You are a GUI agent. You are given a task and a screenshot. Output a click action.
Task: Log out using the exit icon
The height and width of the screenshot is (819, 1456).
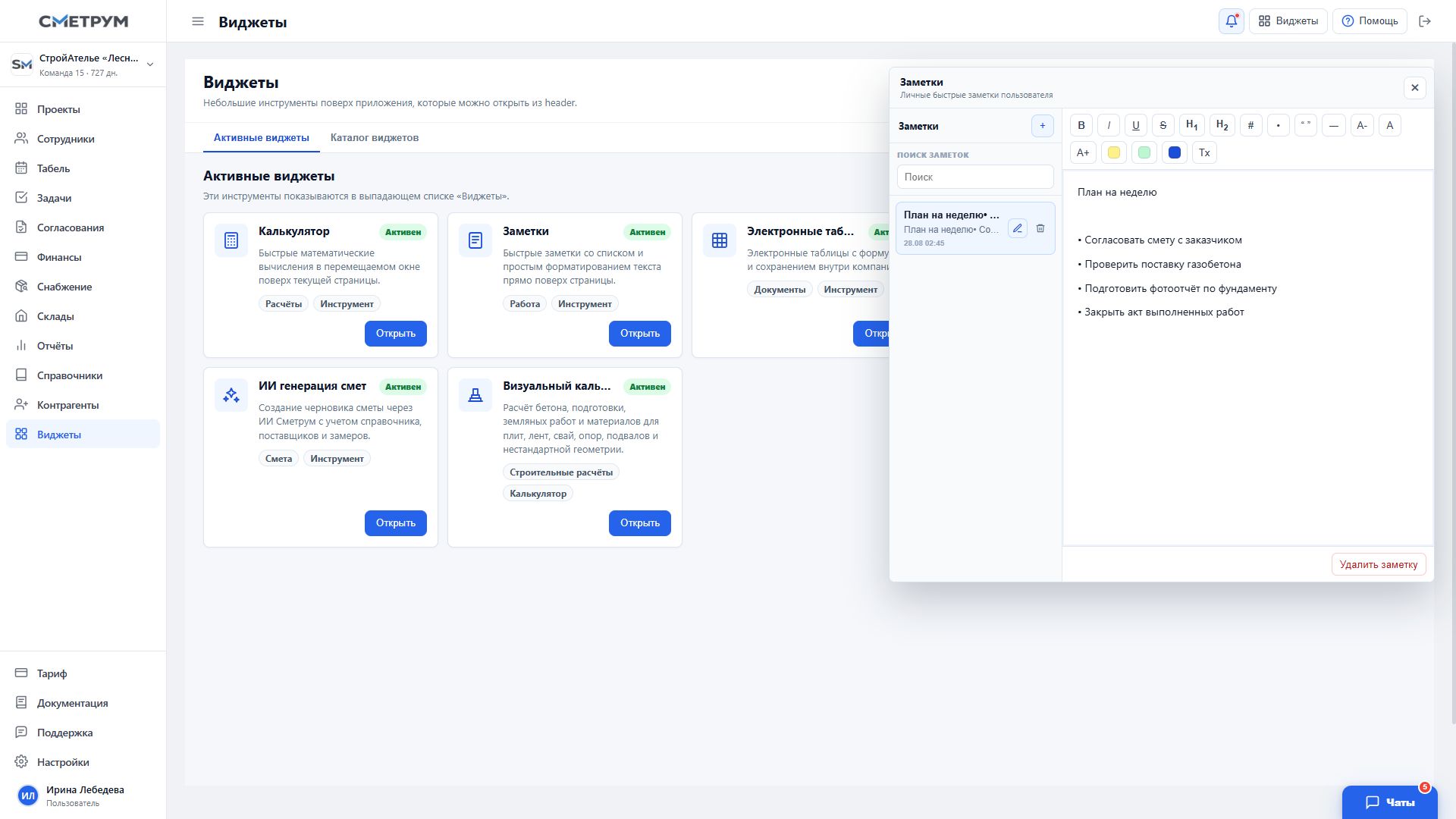(1425, 21)
